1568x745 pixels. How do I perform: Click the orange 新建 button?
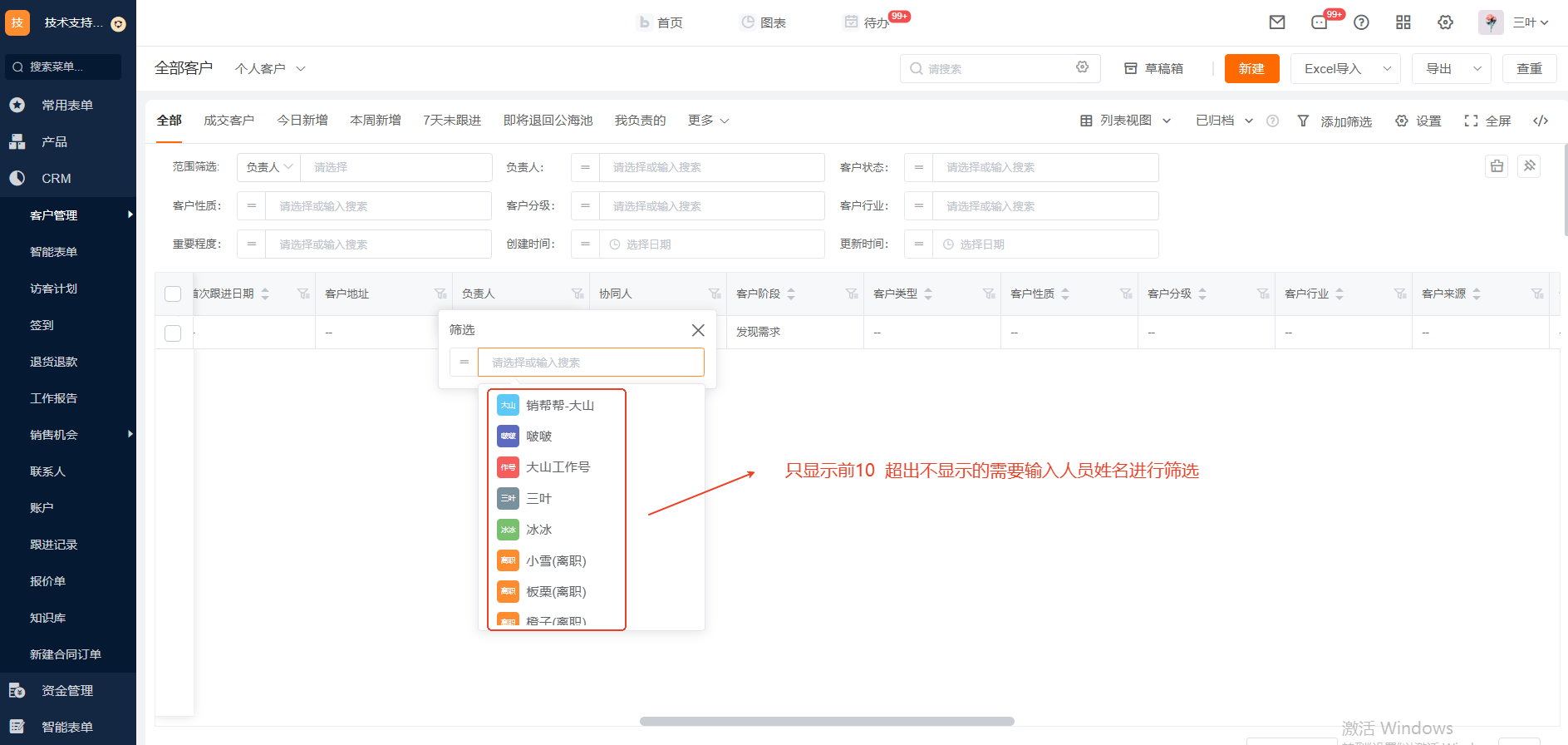[1251, 68]
